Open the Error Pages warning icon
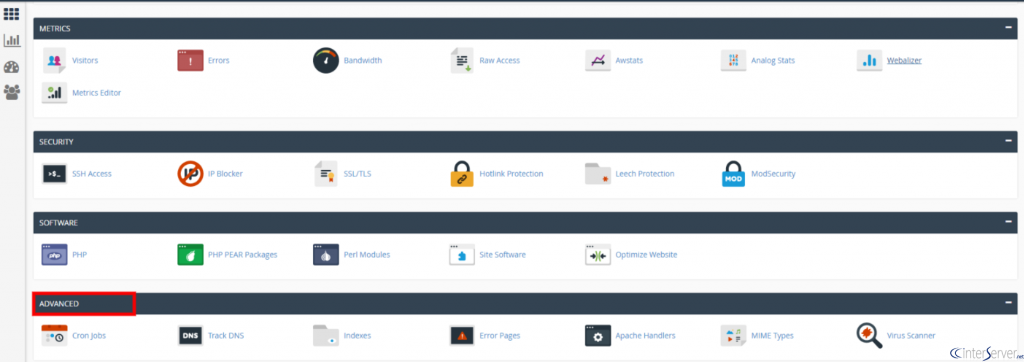 point(462,335)
